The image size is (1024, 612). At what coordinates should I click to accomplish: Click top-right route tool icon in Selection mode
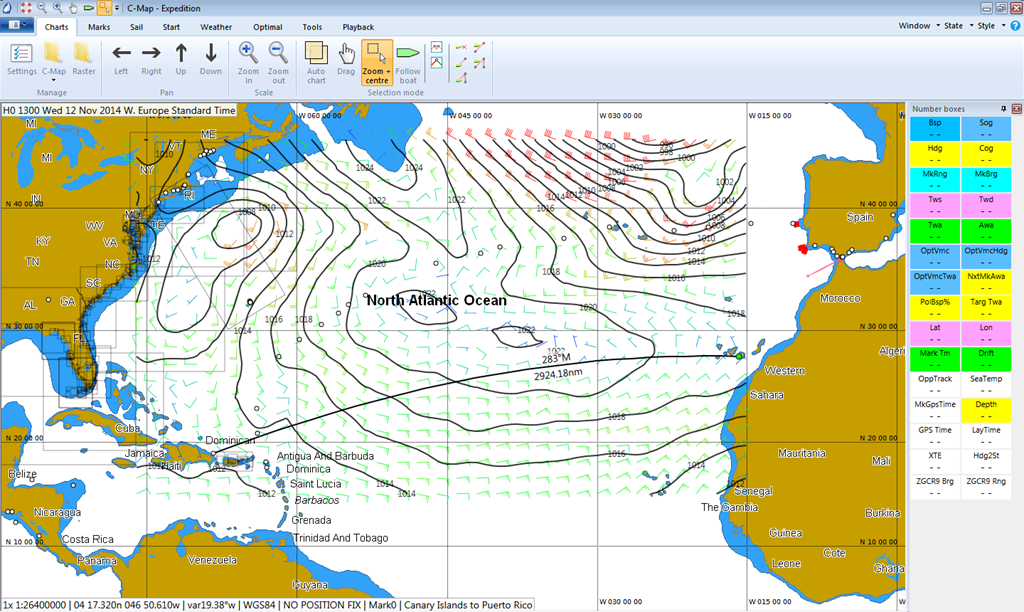coord(479,48)
